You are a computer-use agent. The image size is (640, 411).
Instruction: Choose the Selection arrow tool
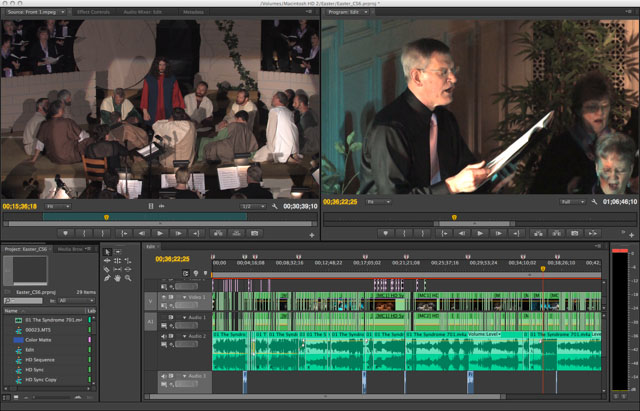pos(107,252)
